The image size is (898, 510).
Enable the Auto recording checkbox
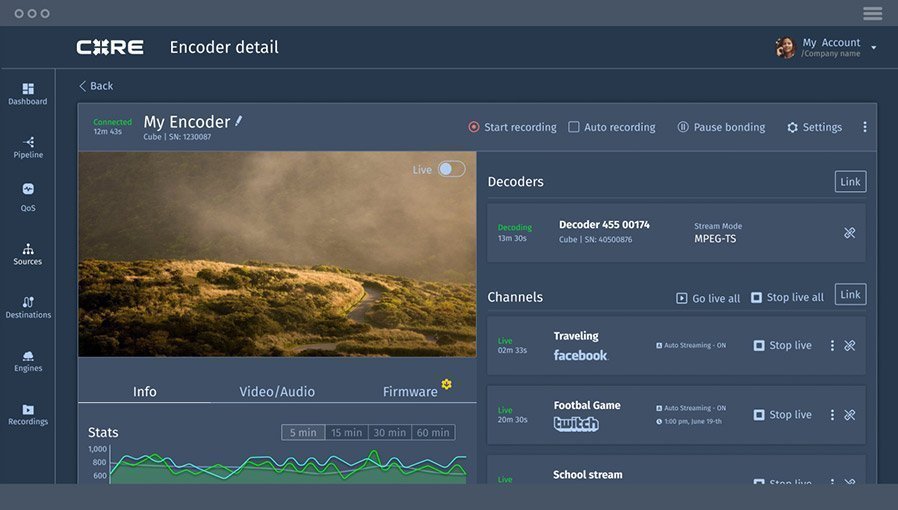click(574, 127)
